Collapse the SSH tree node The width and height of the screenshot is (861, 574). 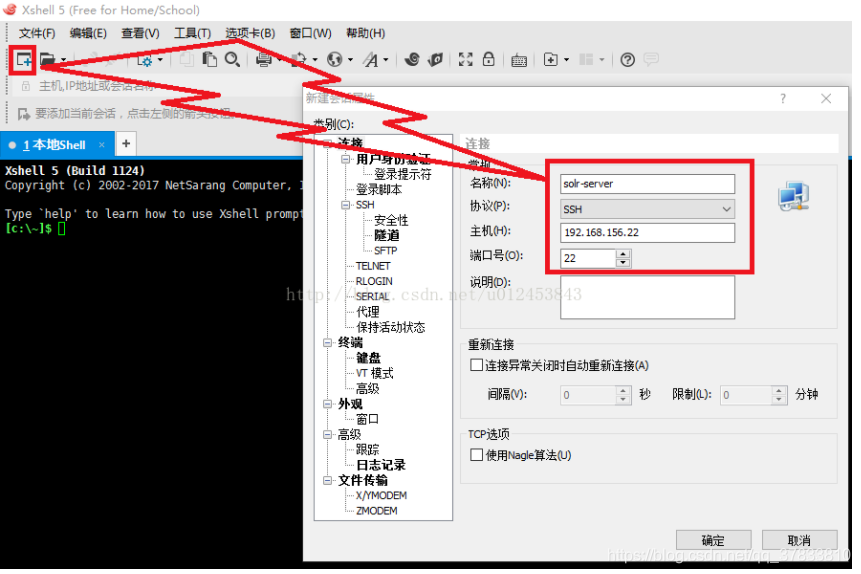345,205
